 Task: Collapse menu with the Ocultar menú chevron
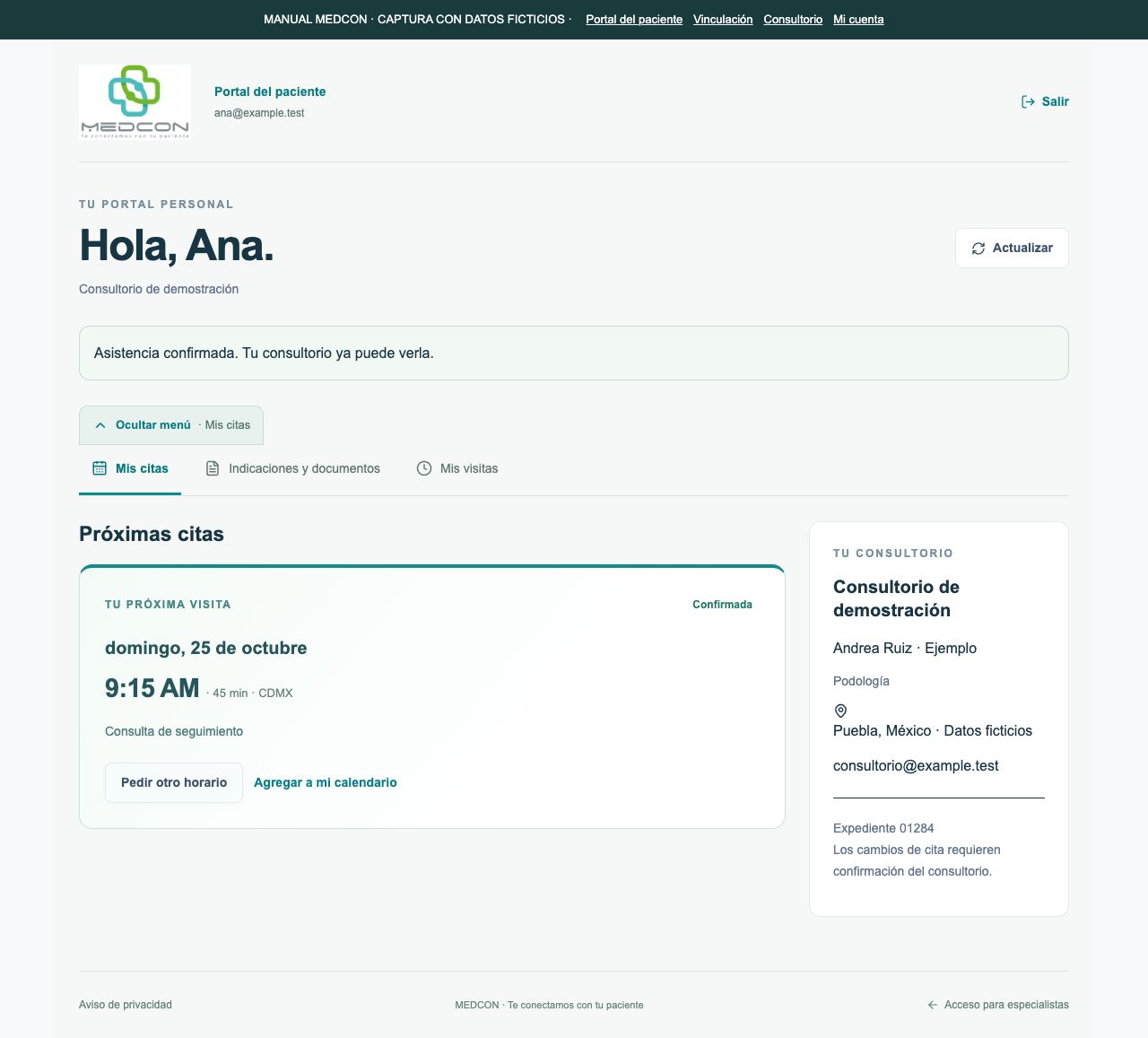pyautogui.click(x=100, y=425)
